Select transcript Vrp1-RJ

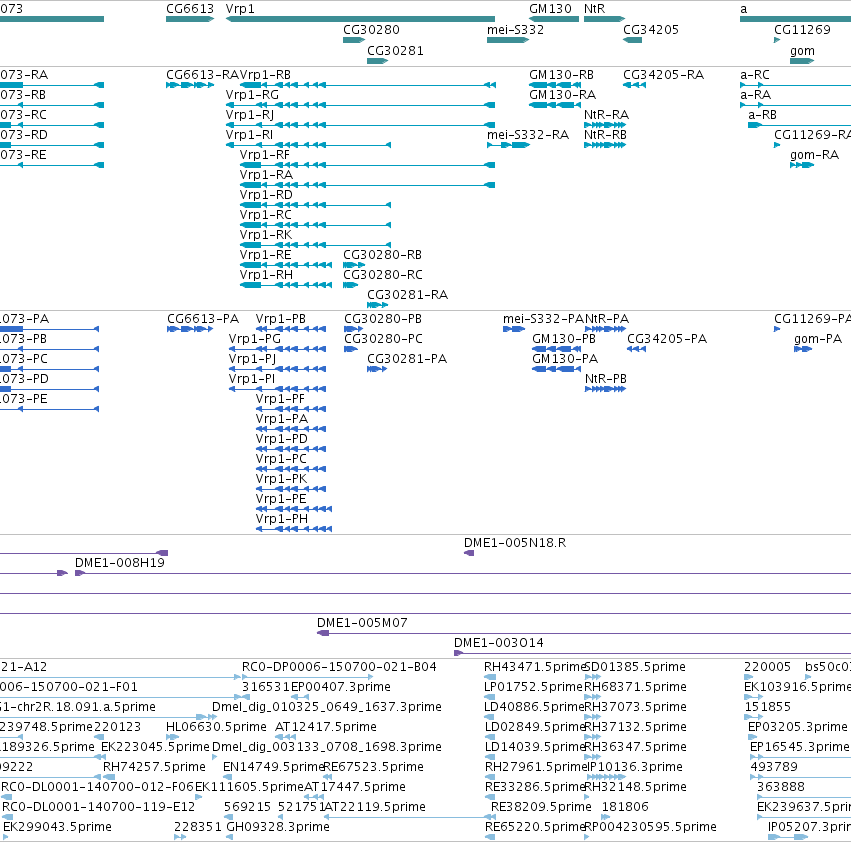[x=360, y=125]
